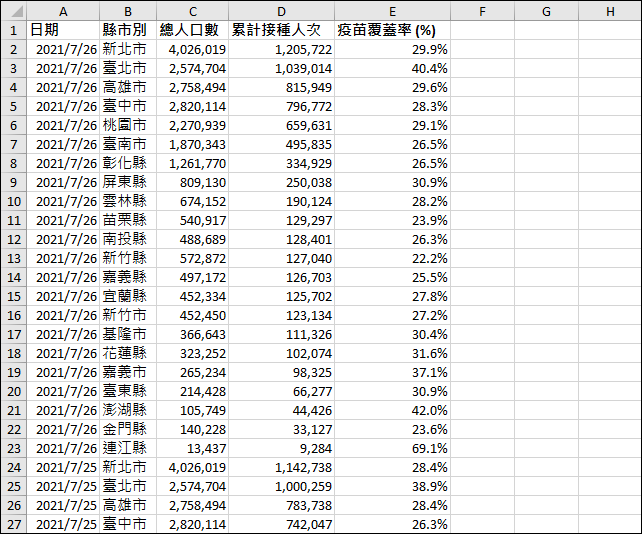Click the 累計接種人次 header cell
This screenshot has height=534, width=642.
pyautogui.click(x=281, y=30)
